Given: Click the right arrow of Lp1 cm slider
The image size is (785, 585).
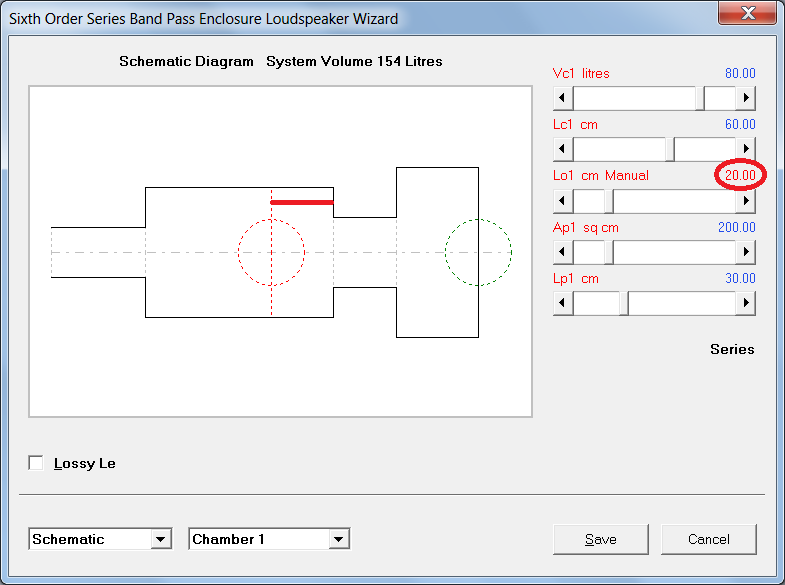Looking at the screenshot, I should [745, 303].
